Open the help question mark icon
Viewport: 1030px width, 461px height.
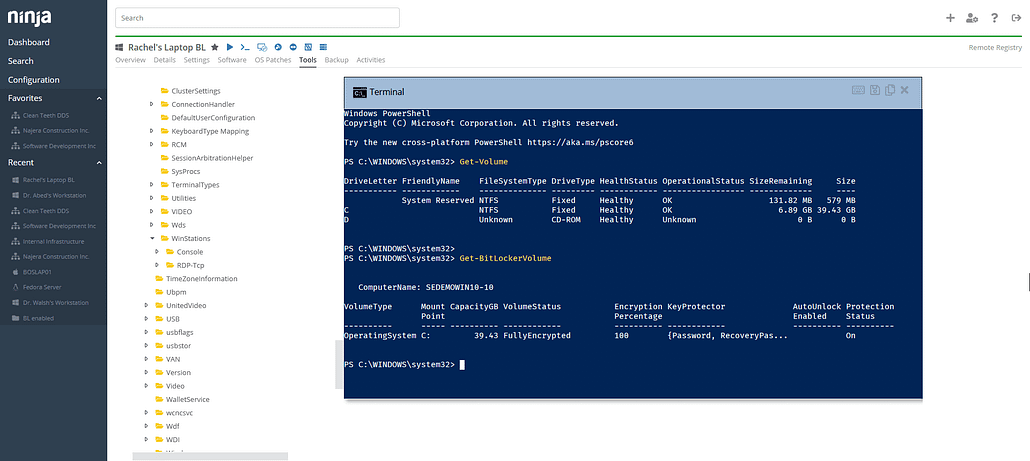995,18
